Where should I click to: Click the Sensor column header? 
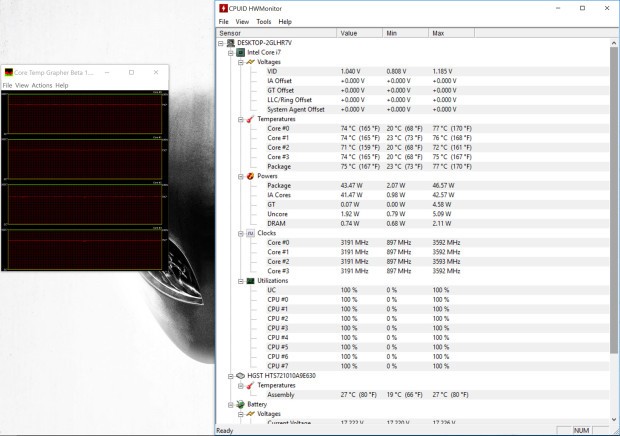276,33
